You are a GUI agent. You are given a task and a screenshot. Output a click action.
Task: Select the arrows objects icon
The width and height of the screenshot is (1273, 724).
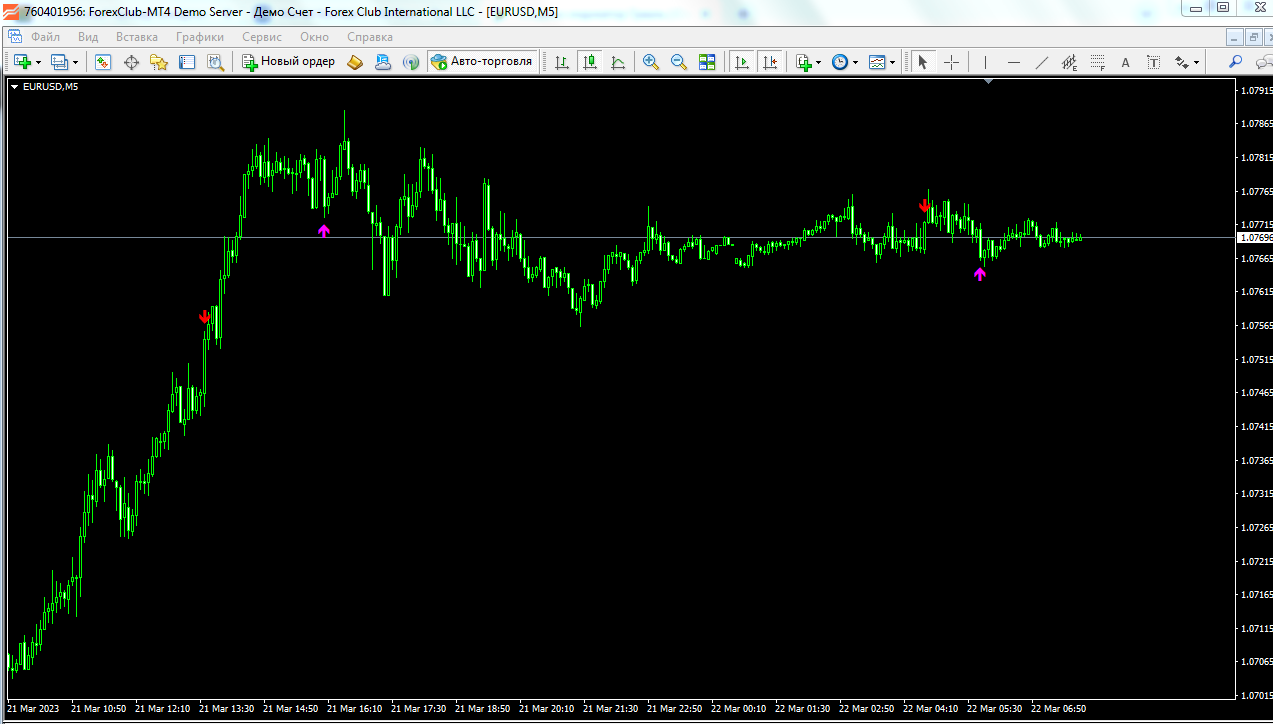tap(1181, 62)
